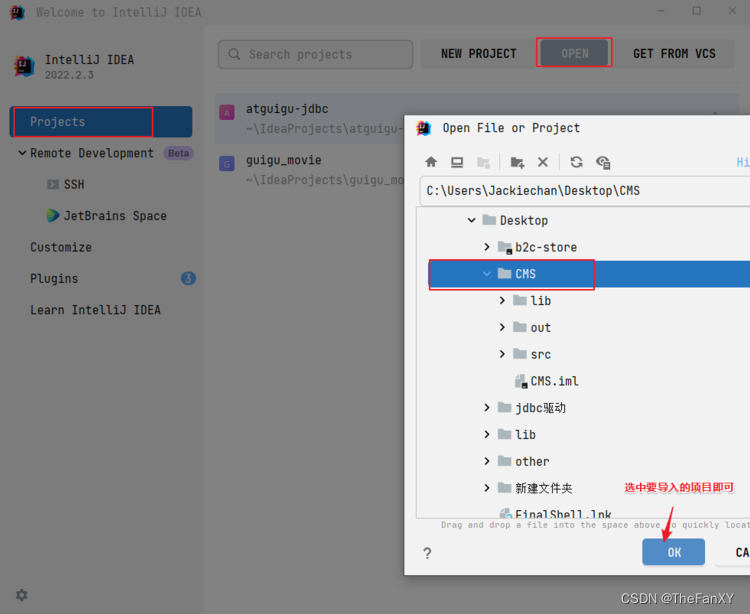Image resolution: width=750 pixels, height=614 pixels.
Task: Click the CMS.iml file icon
Action: click(x=520, y=381)
